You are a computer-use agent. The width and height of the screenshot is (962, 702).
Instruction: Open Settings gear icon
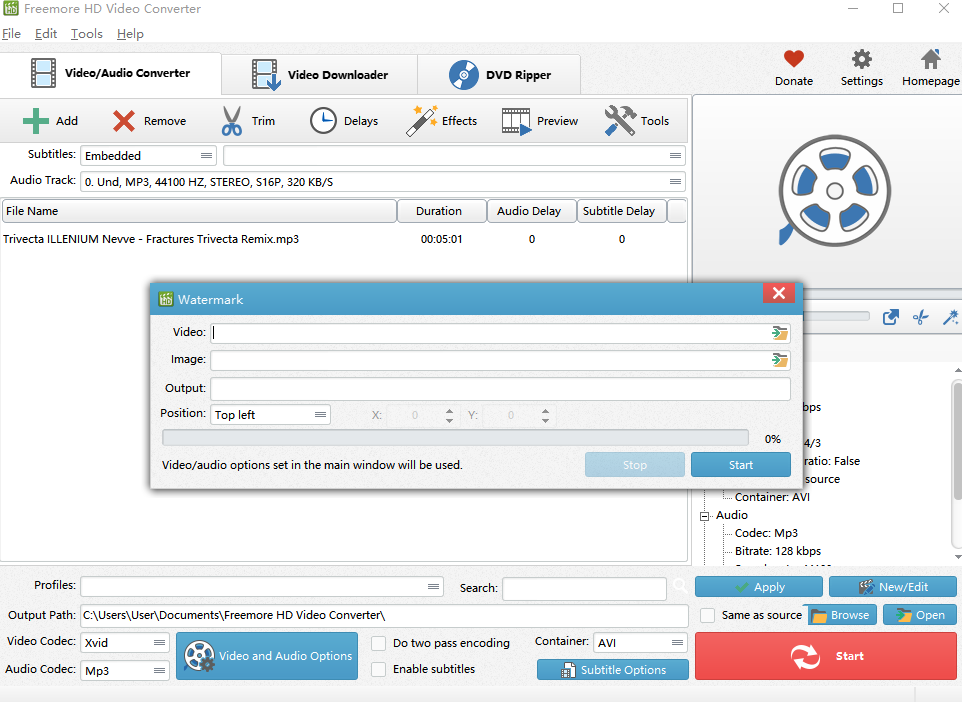click(x=861, y=59)
